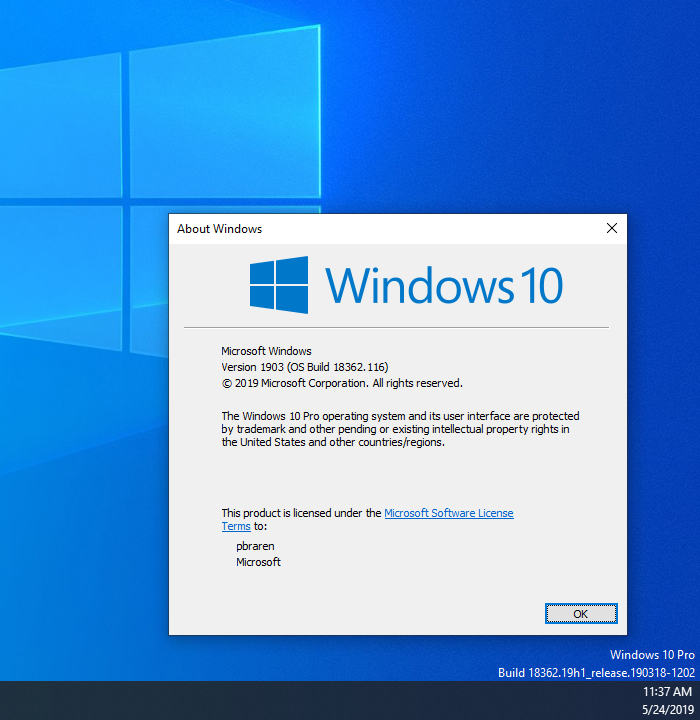Click the Windows 10 logo in dialog
This screenshot has width=700, height=720.
tap(406, 285)
